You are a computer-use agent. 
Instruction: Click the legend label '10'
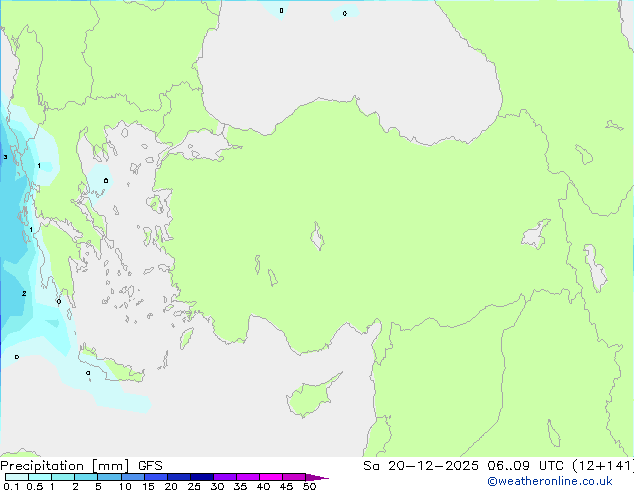125,486
